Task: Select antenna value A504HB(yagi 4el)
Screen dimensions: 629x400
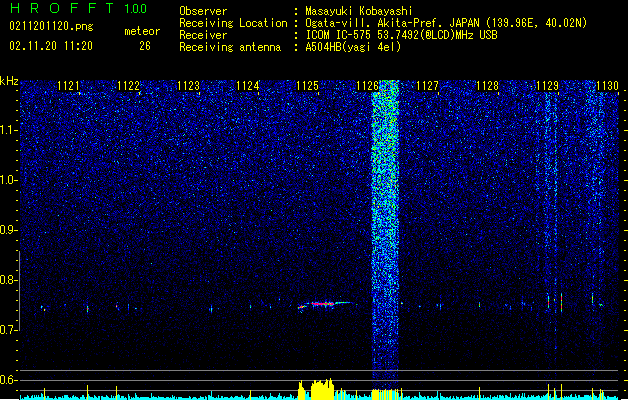Action: (353, 47)
